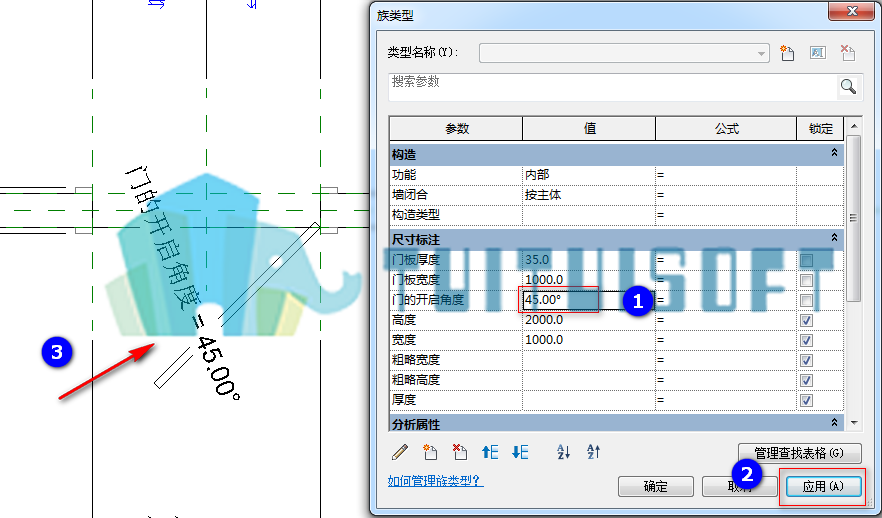Click the 应用(A) button
Image resolution: width=882 pixels, height=518 pixels.
(823, 487)
